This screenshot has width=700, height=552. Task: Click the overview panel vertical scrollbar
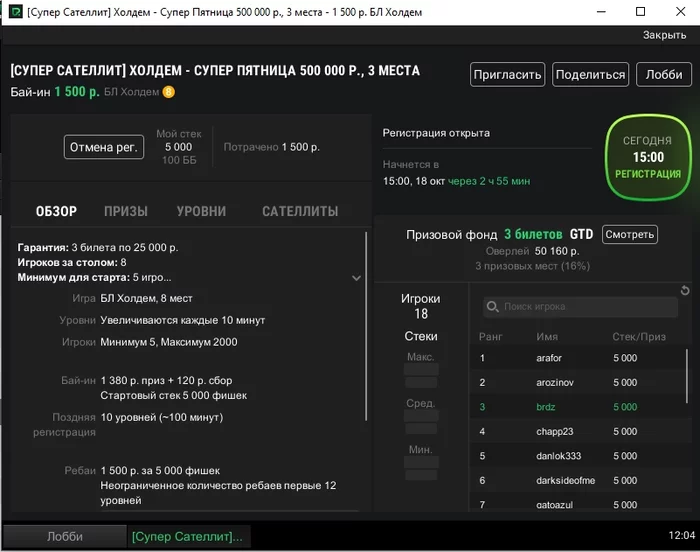pyautogui.click(x=366, y=326)
